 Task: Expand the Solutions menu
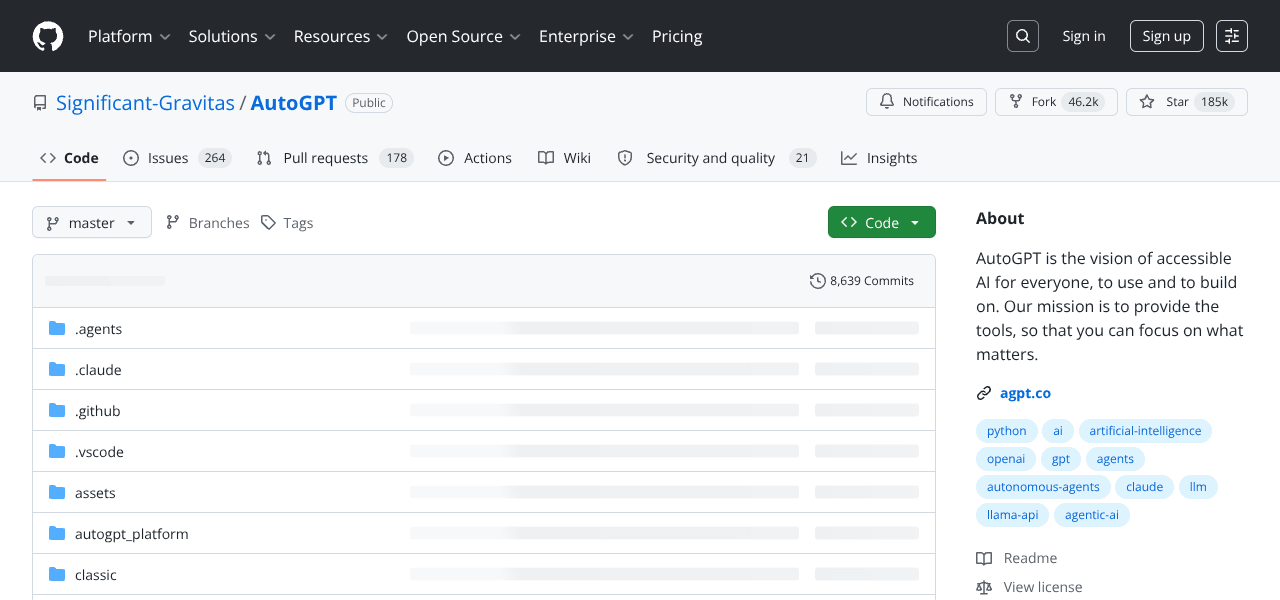click(x=231, y=36)
